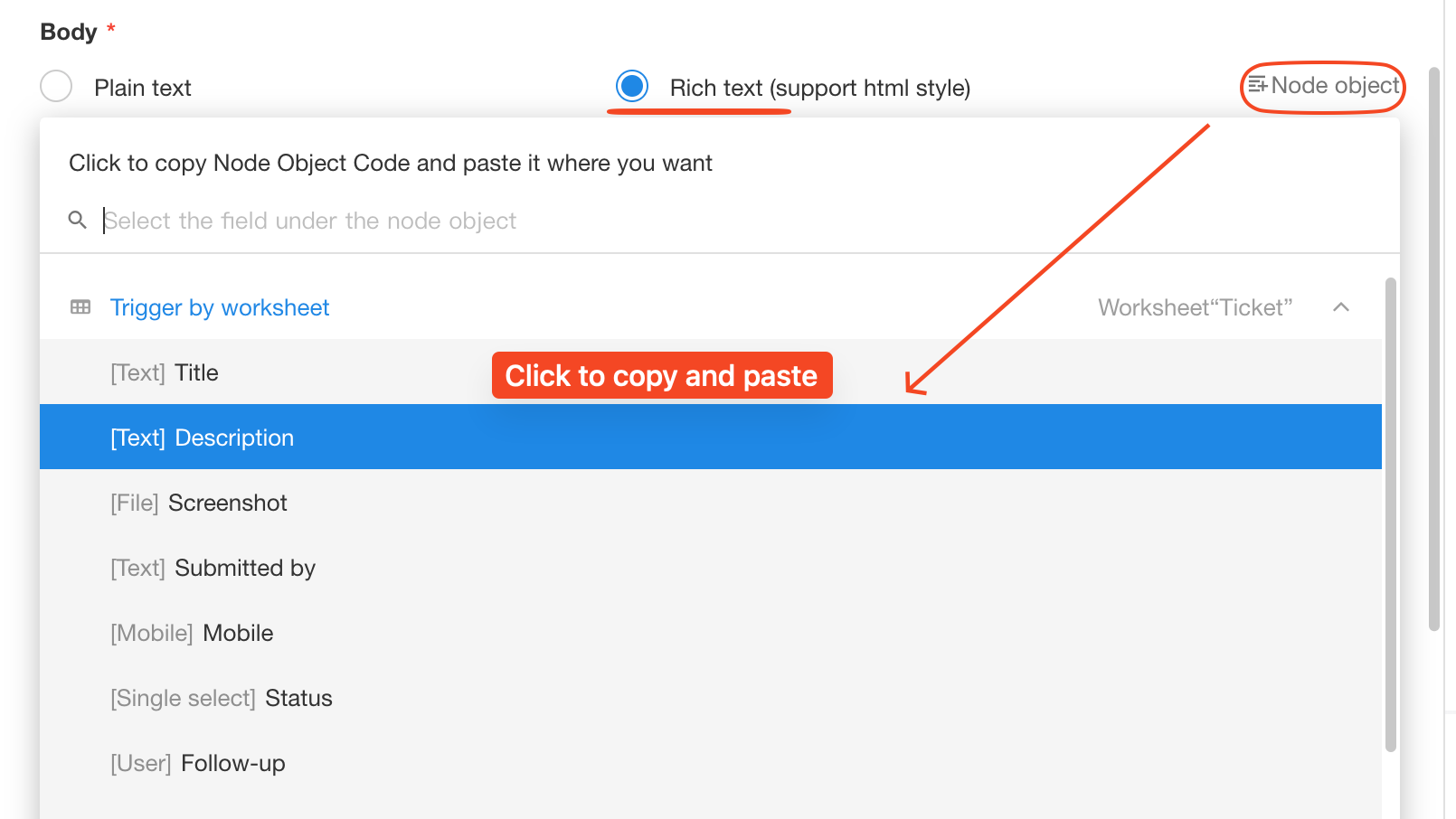Click the Node object insert icon

coord(1257,85)
